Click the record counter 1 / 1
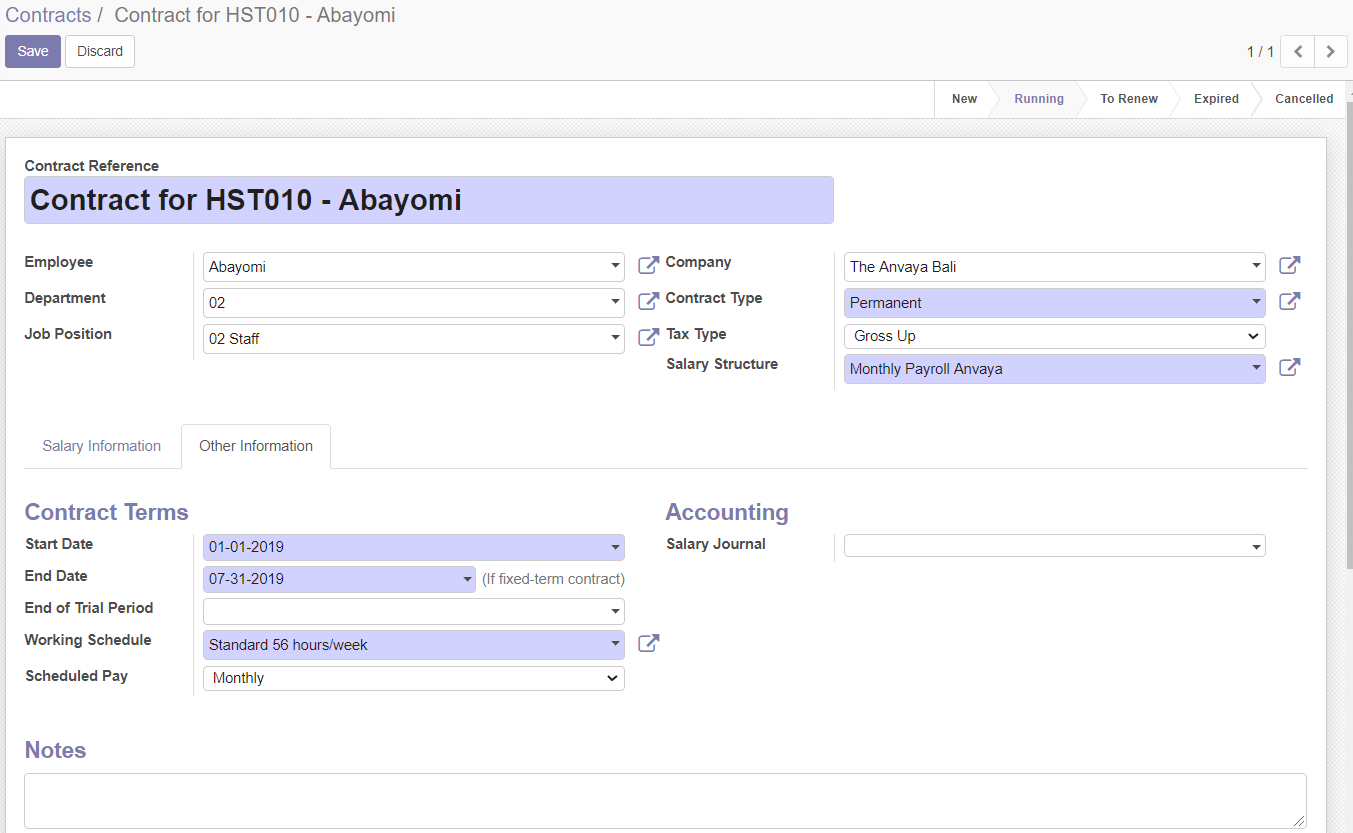This screenshot has height=833, width=1353. click(1260, 52)
